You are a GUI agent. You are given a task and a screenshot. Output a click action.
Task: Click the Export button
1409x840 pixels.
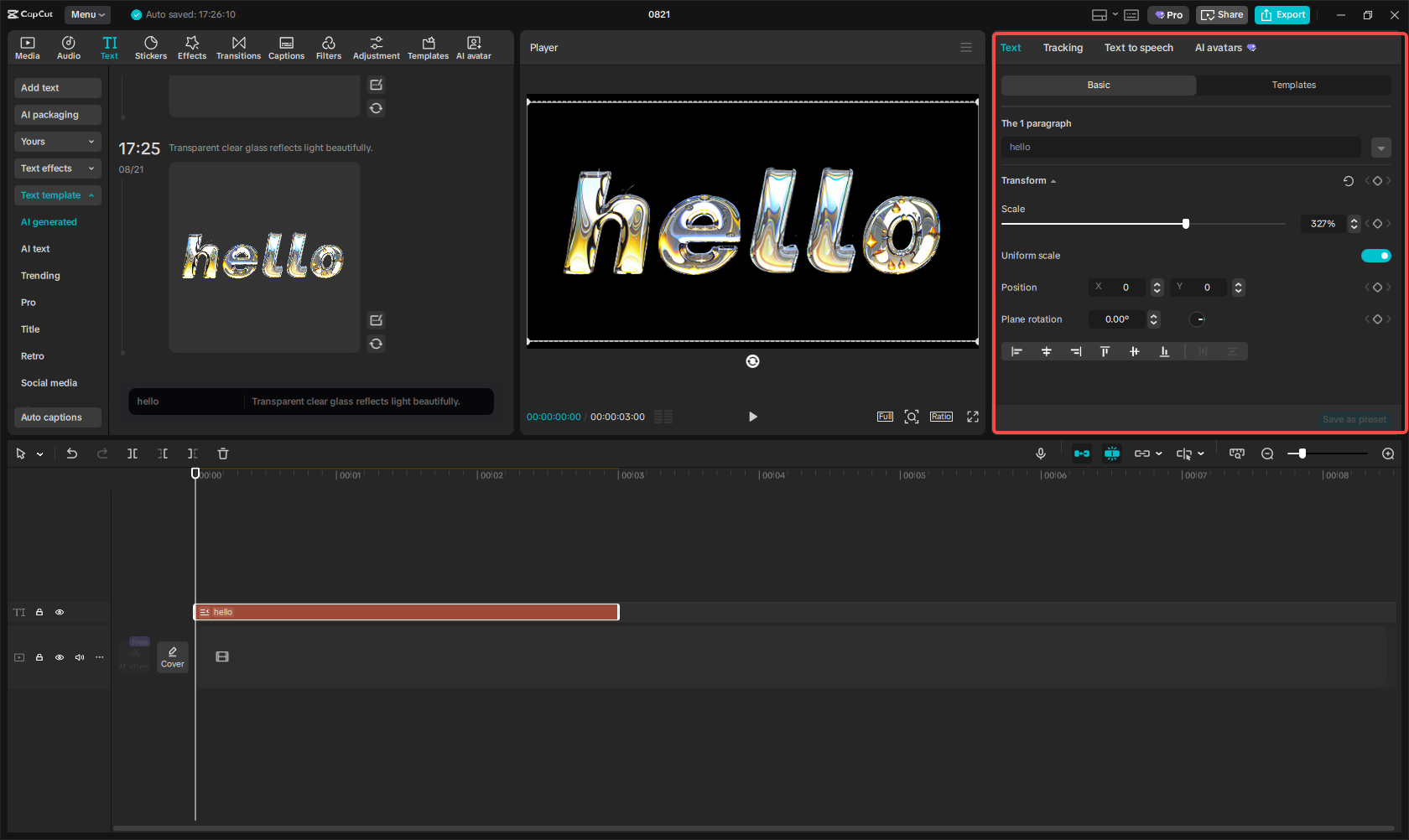(1282, 14)
